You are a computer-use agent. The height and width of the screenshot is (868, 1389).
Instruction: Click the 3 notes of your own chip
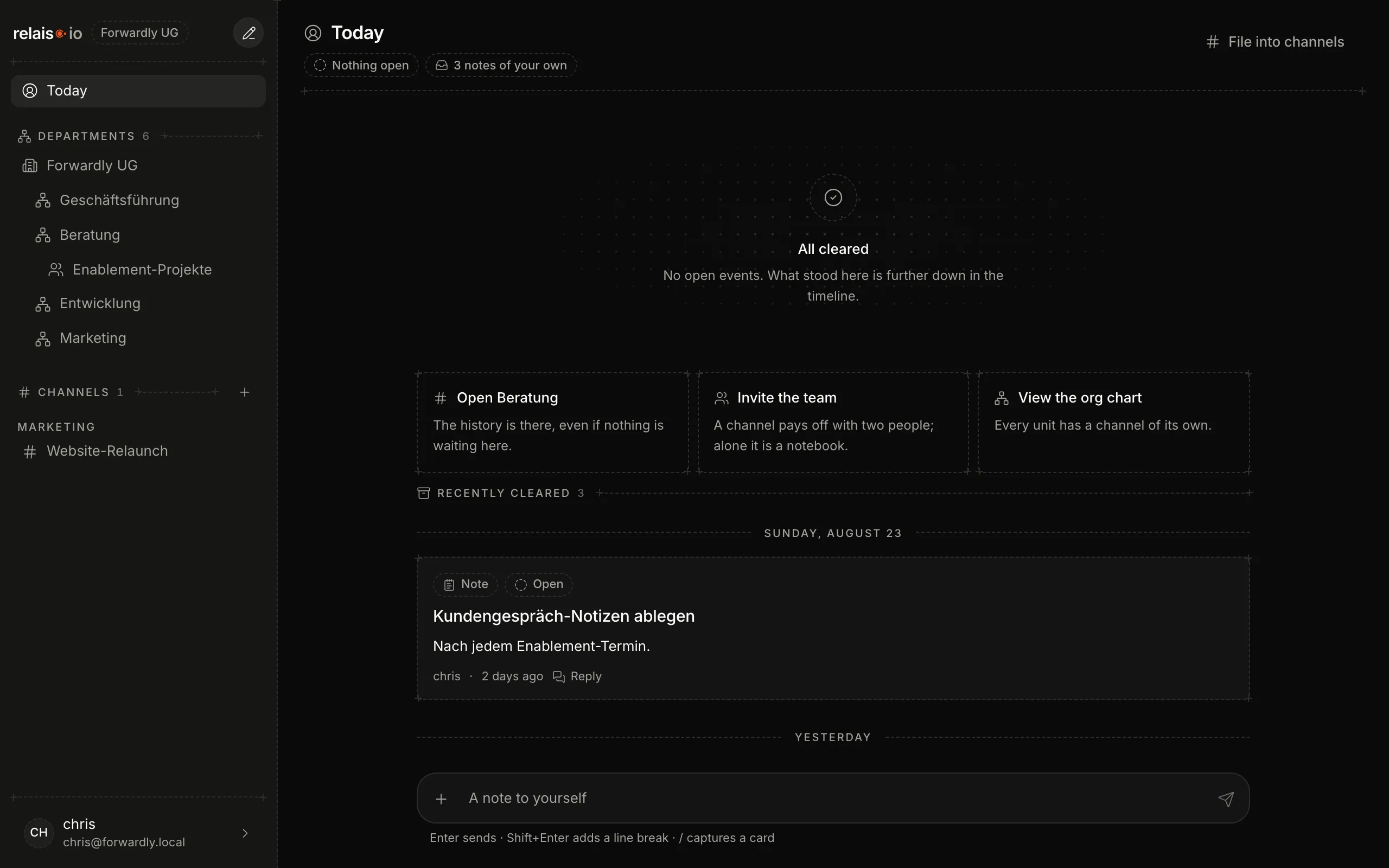coord(501,66)
